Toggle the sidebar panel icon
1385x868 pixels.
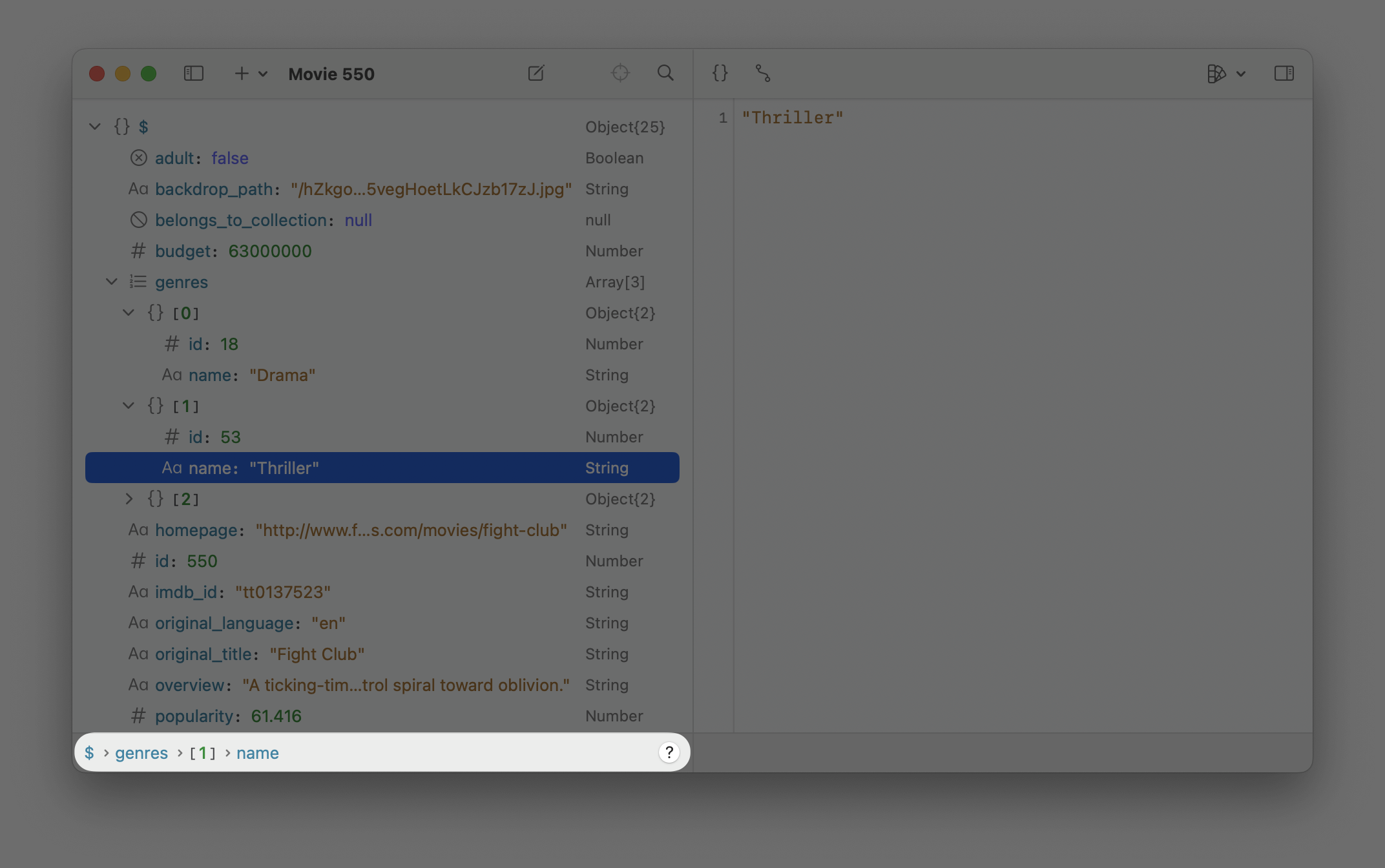[193, 73]
